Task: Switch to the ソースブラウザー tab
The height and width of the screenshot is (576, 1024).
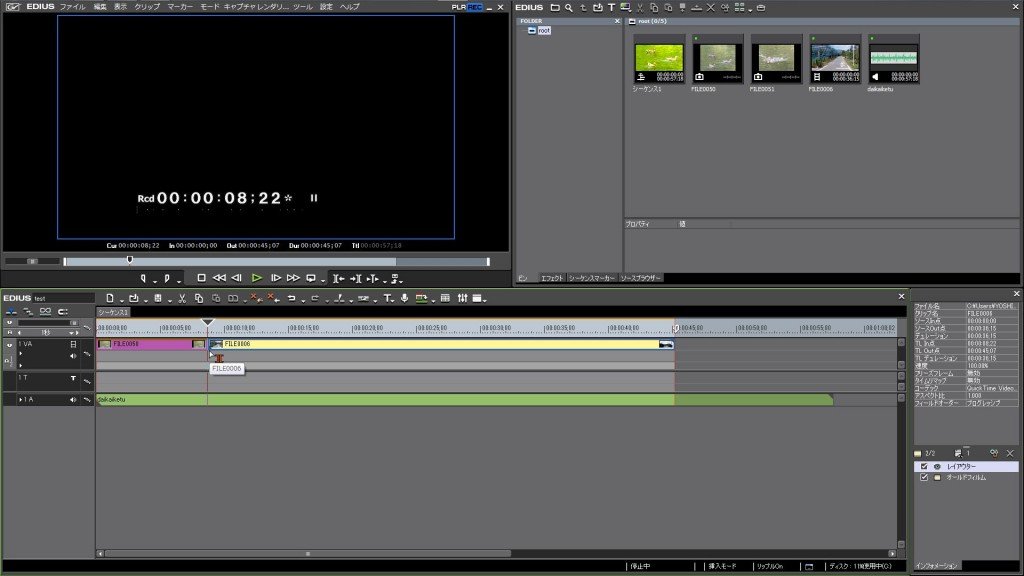Action: [x=641, y=278]
